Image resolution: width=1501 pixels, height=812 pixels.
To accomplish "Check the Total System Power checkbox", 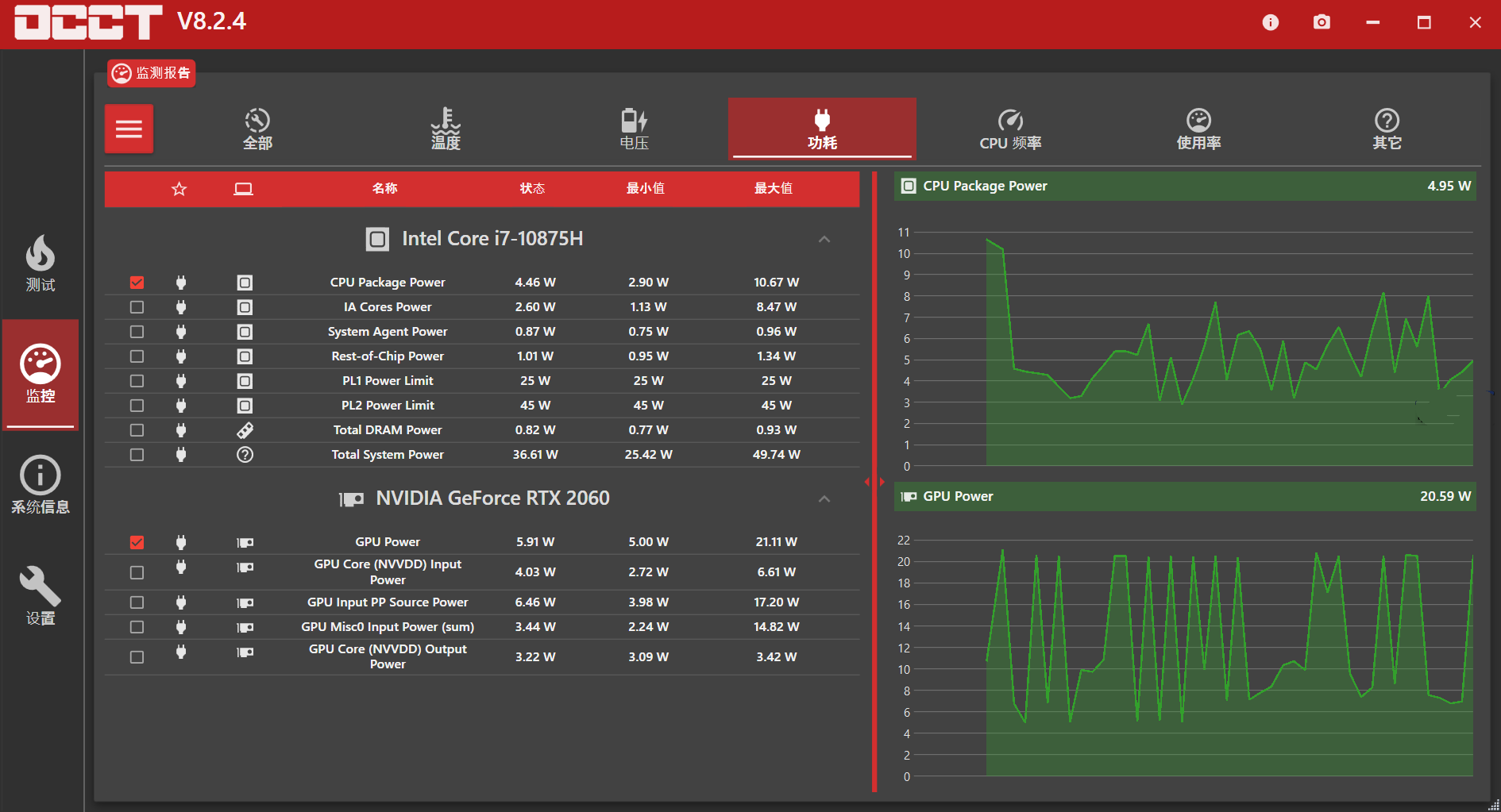I will [x=137, y=455].
